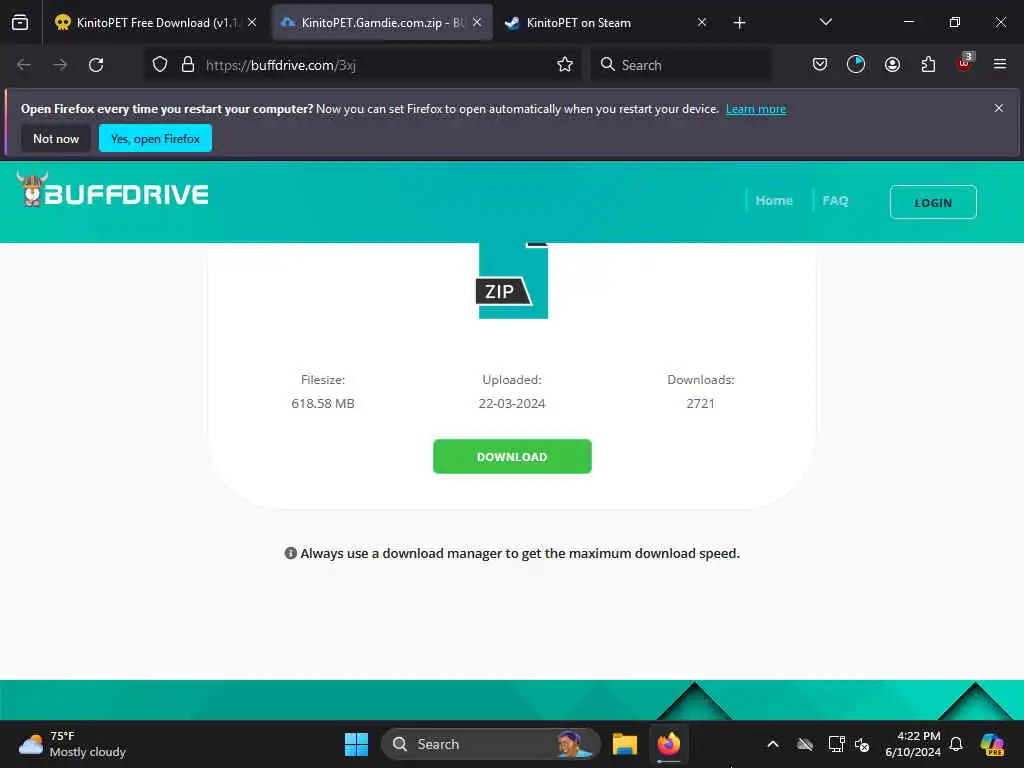Click the buffdrive.com URL address field
The image size is (1024, 768).
[x=362, y=65]
